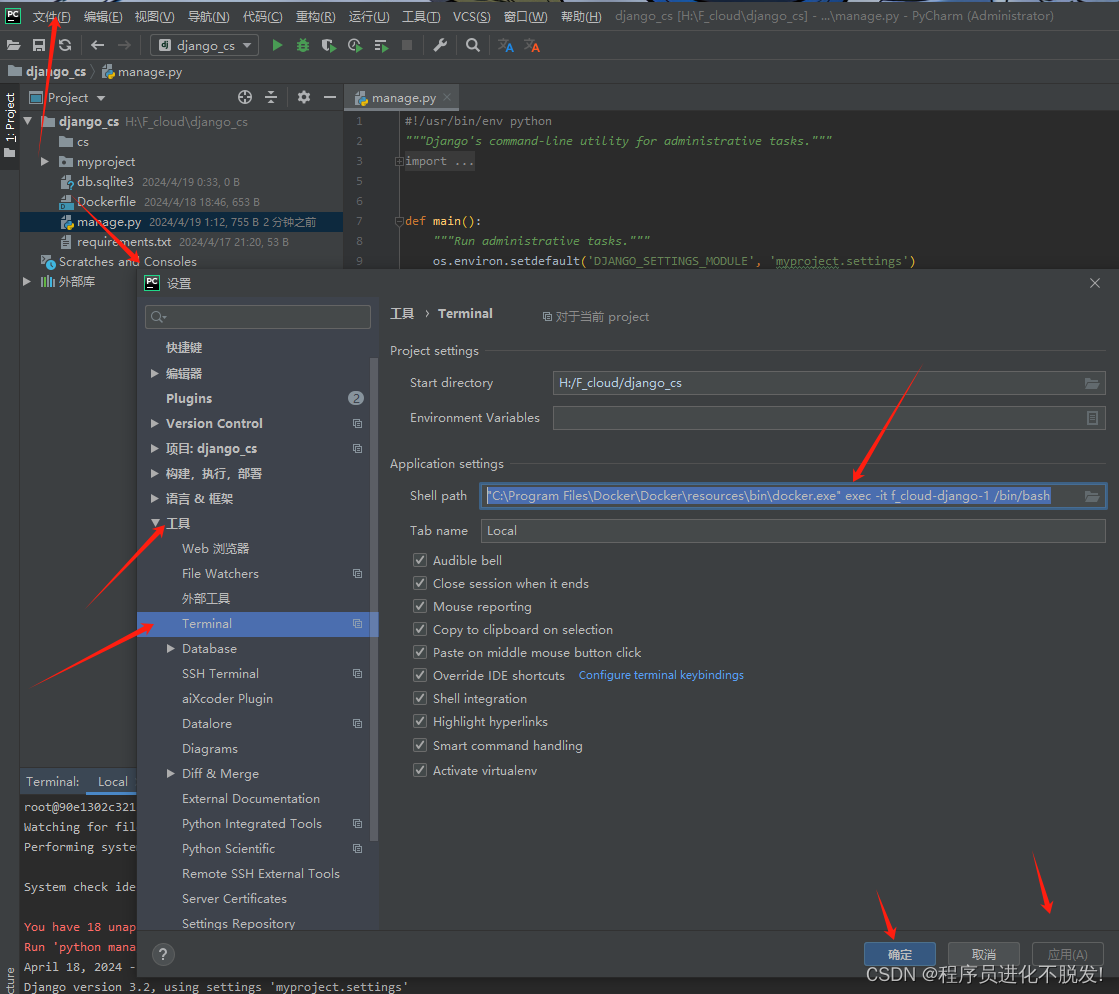Click the locate target icon in Project panel
Viewport: 1119px width, 994px height.
click(x=245, y=98)
